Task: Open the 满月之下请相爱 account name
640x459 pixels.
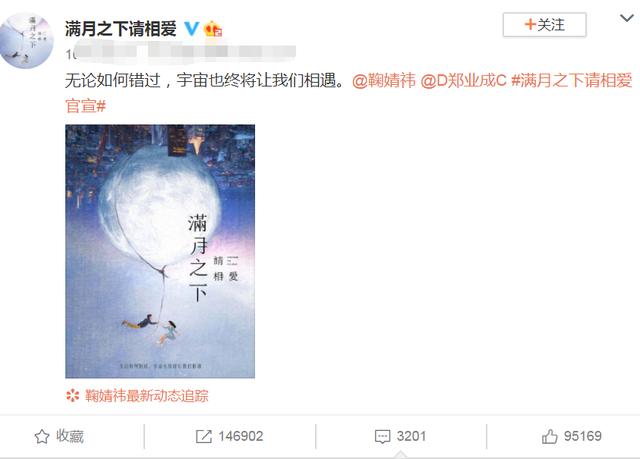Action: coord(121,29)
